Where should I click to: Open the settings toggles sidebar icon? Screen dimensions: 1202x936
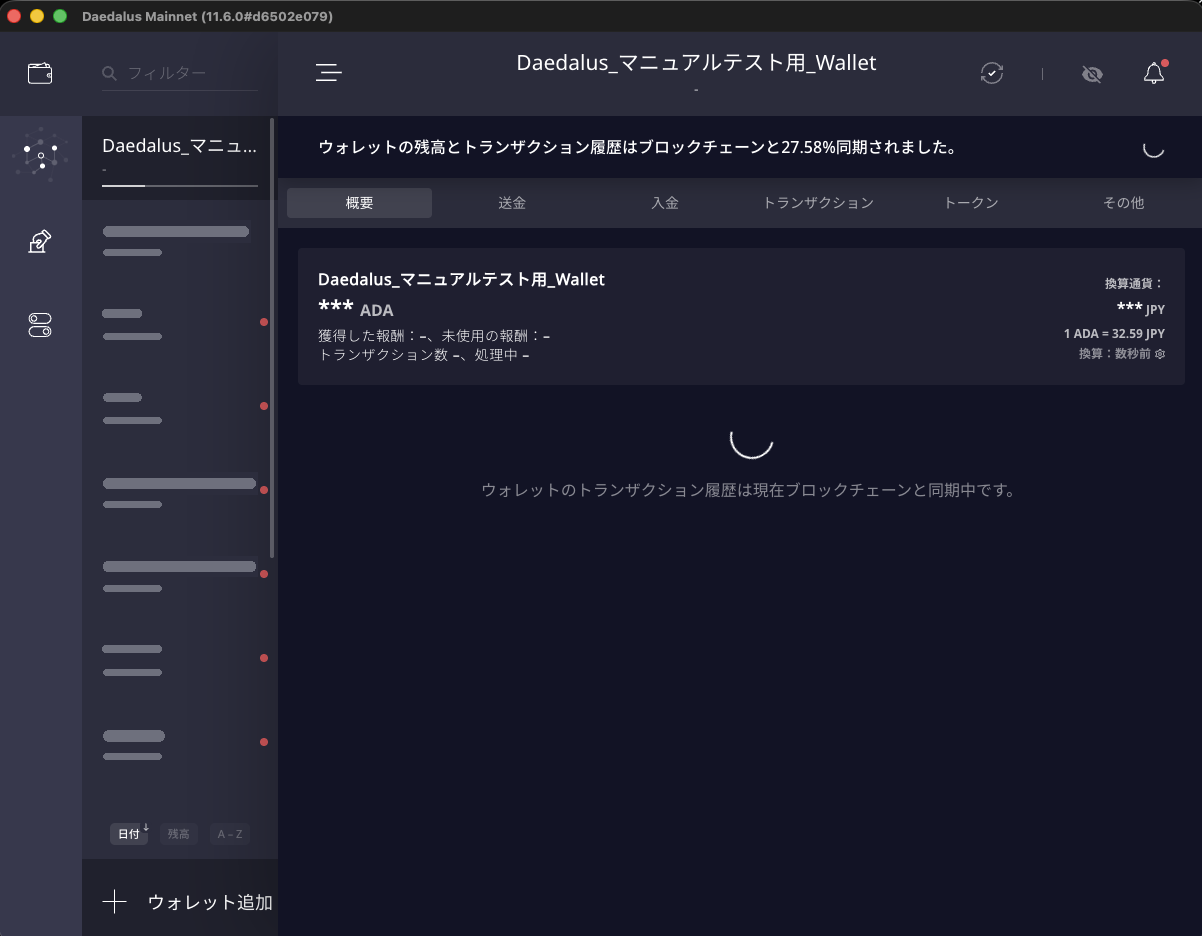40,325
